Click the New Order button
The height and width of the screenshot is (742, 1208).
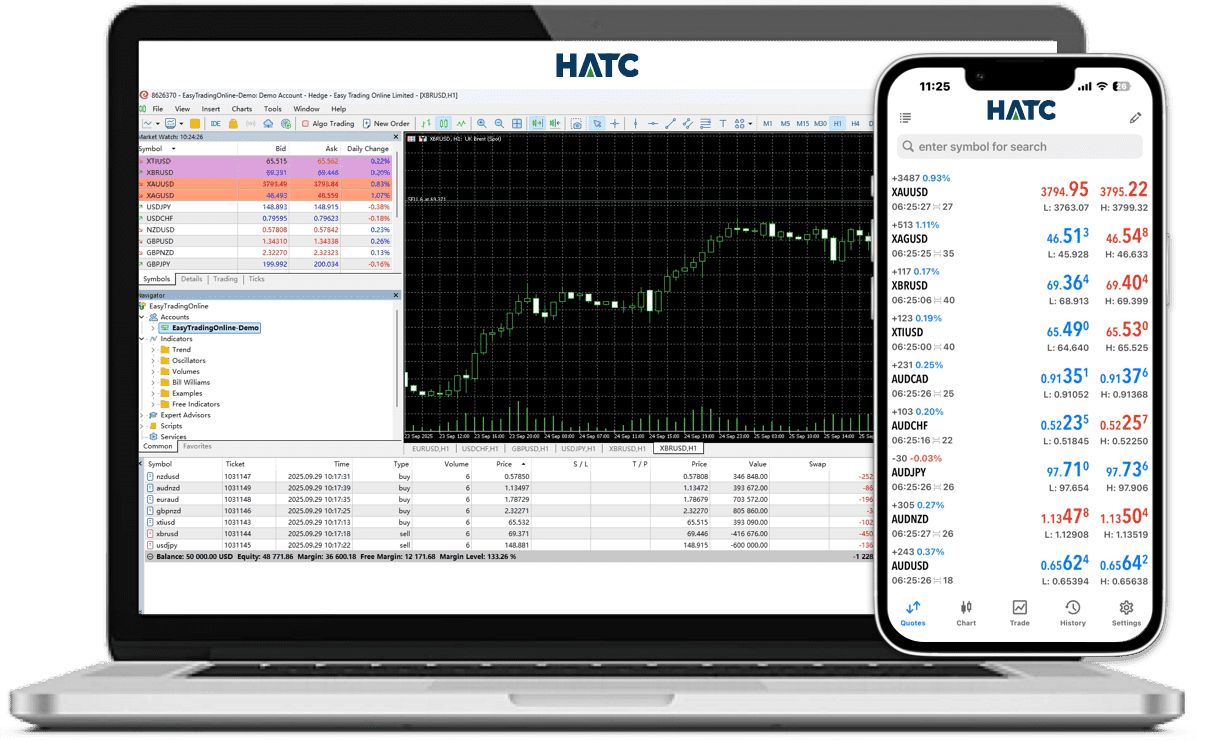(386, 124)
